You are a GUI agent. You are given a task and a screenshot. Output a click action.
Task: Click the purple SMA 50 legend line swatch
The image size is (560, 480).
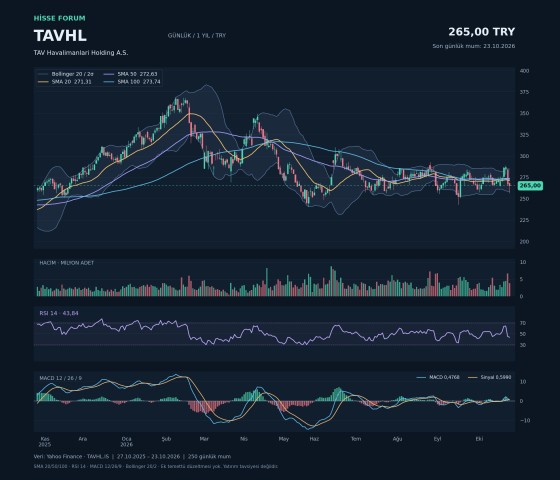click(109, 74)
